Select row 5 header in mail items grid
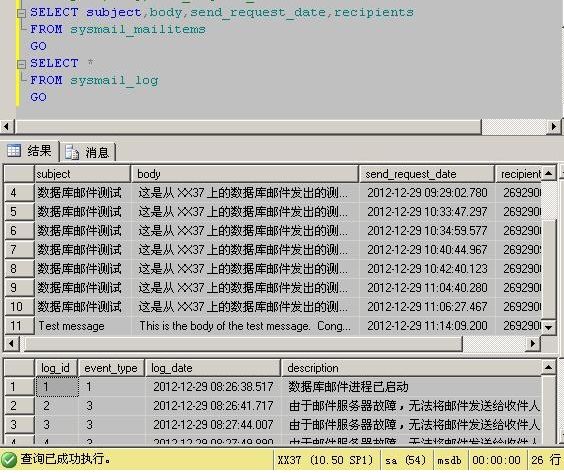 click(x=19, y=212)
